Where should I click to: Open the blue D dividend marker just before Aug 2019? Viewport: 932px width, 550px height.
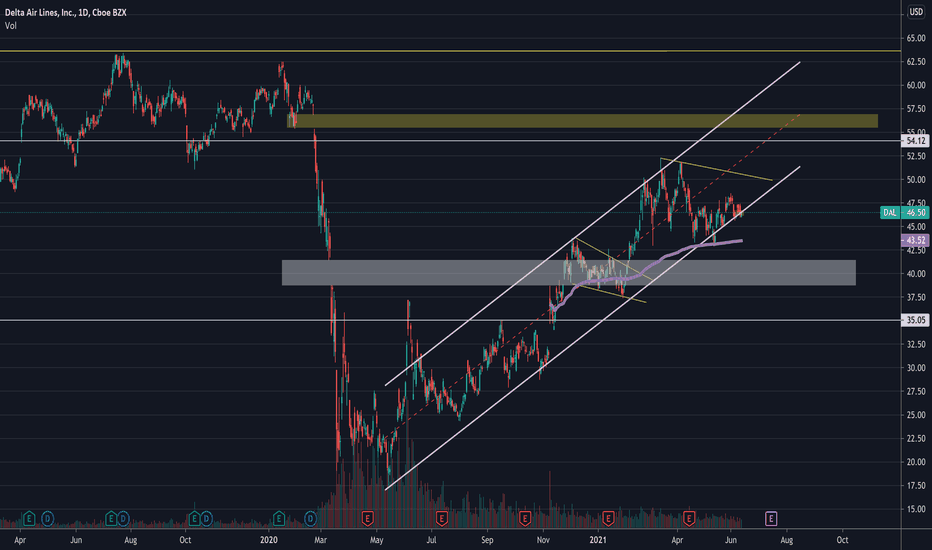(x=122, y=518)
